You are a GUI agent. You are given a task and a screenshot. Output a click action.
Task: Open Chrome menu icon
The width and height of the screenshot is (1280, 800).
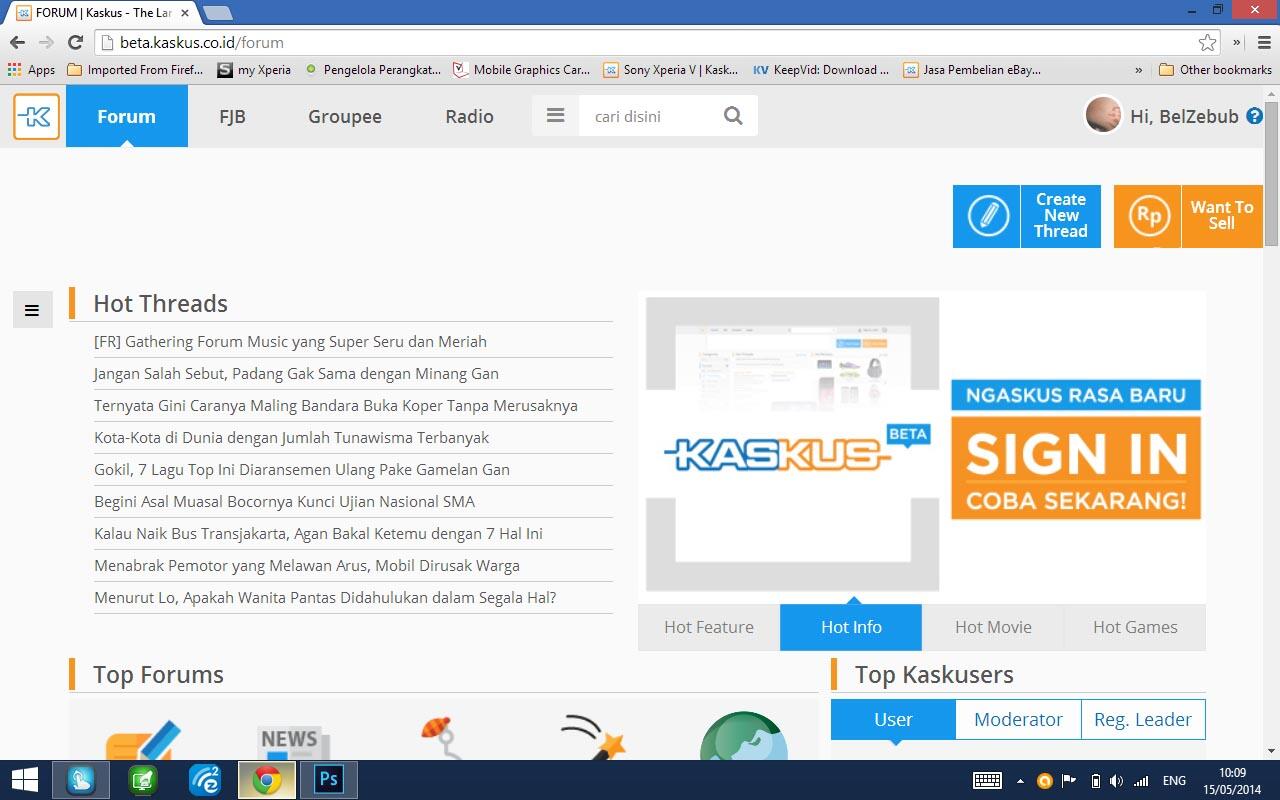(1264, 42)
